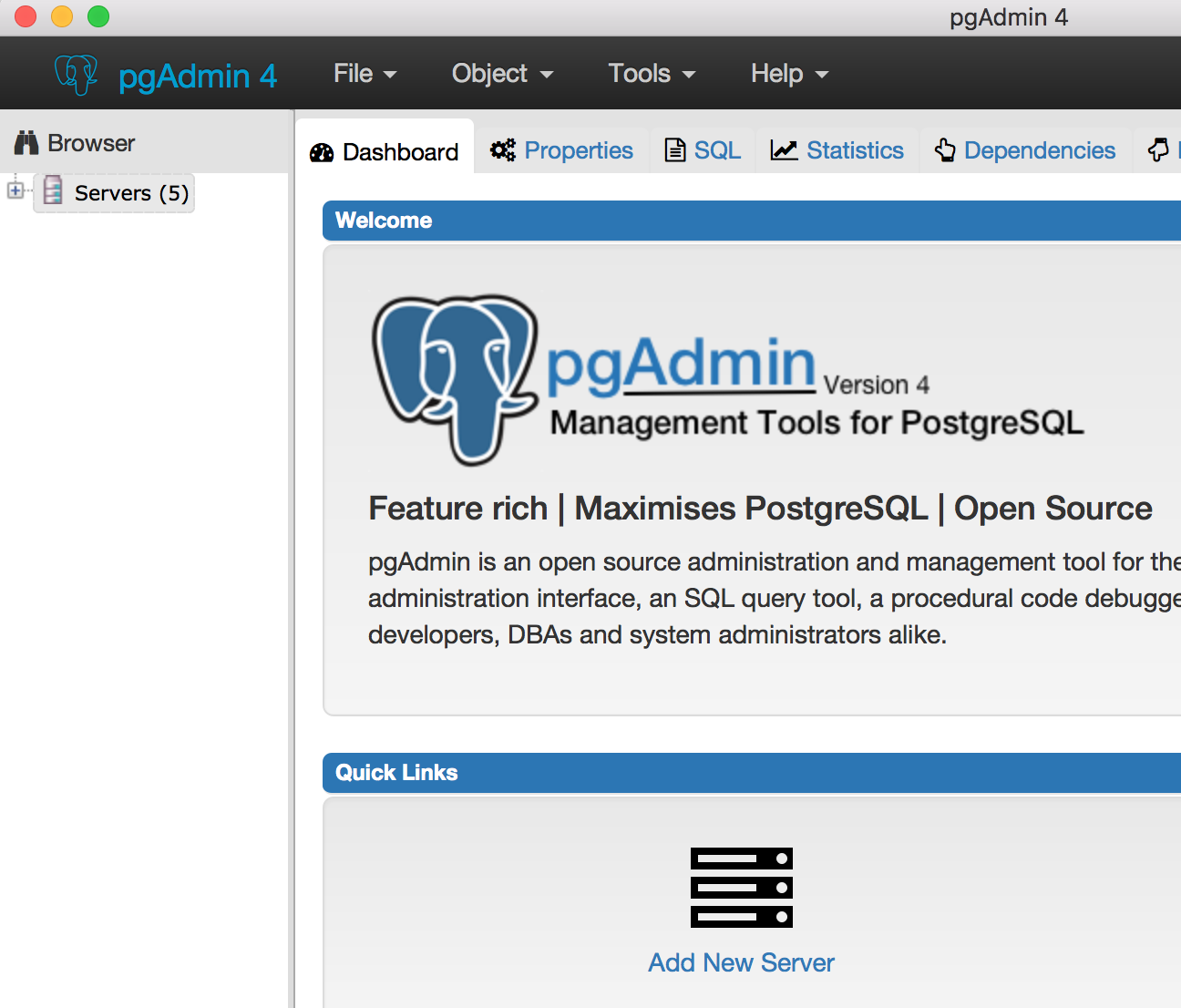Click the pgAdmin elephant logo in header
The height and width of the screenshot is (1008, 1181).
click(x=76, y=75)
